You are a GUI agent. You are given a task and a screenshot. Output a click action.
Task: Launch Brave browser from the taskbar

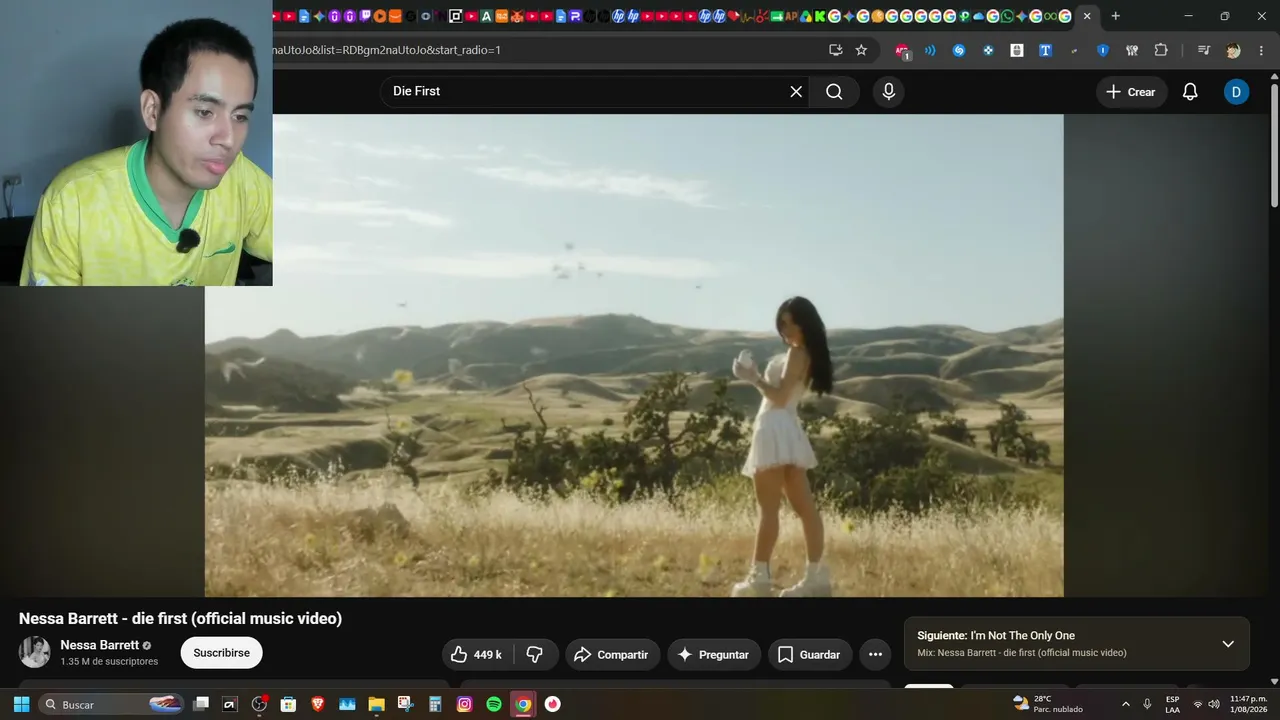click(318, 704)
